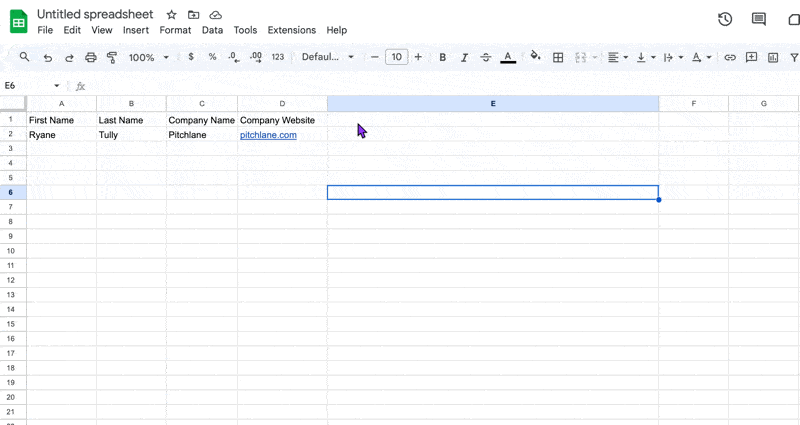Open the 123 number format menu
The width and height of the screenshot is (800, 425).
(x=278, y=57)
